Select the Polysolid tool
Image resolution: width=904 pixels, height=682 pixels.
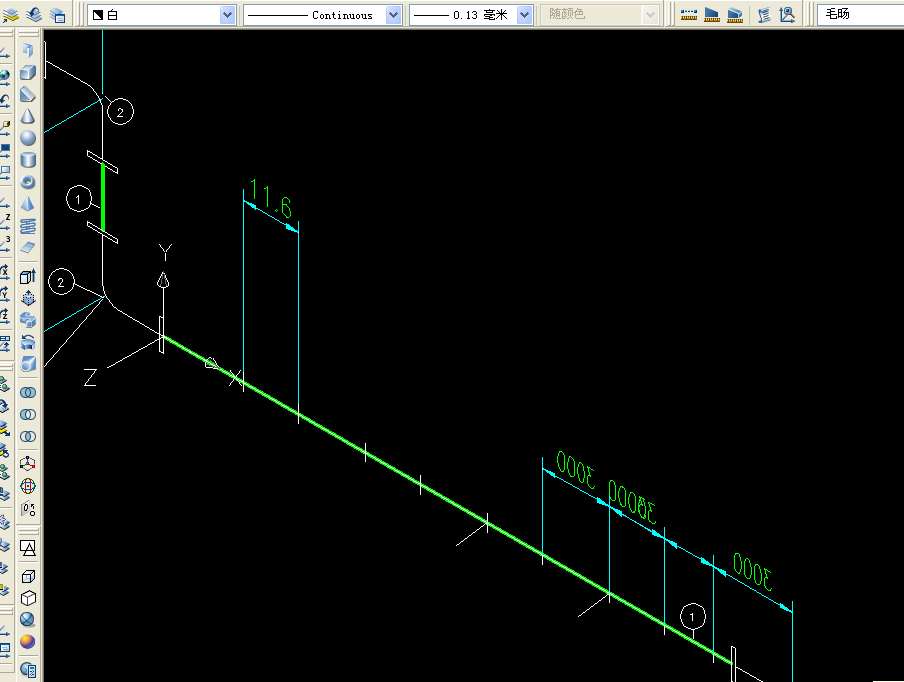coord(28,50)
